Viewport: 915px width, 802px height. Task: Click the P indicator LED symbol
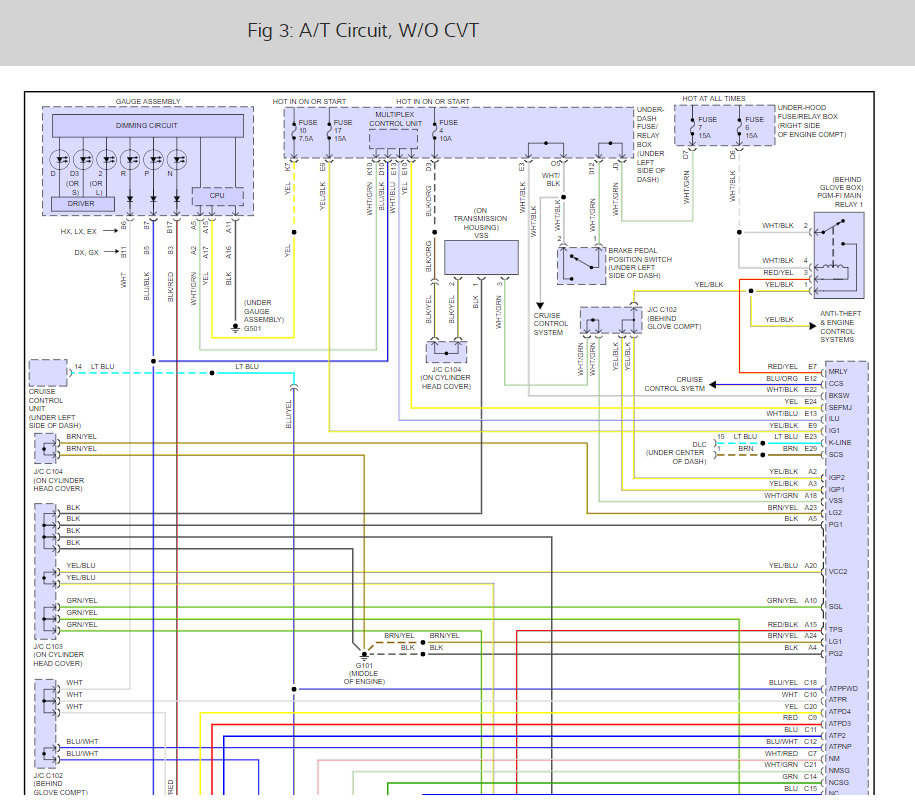[153, 159]
